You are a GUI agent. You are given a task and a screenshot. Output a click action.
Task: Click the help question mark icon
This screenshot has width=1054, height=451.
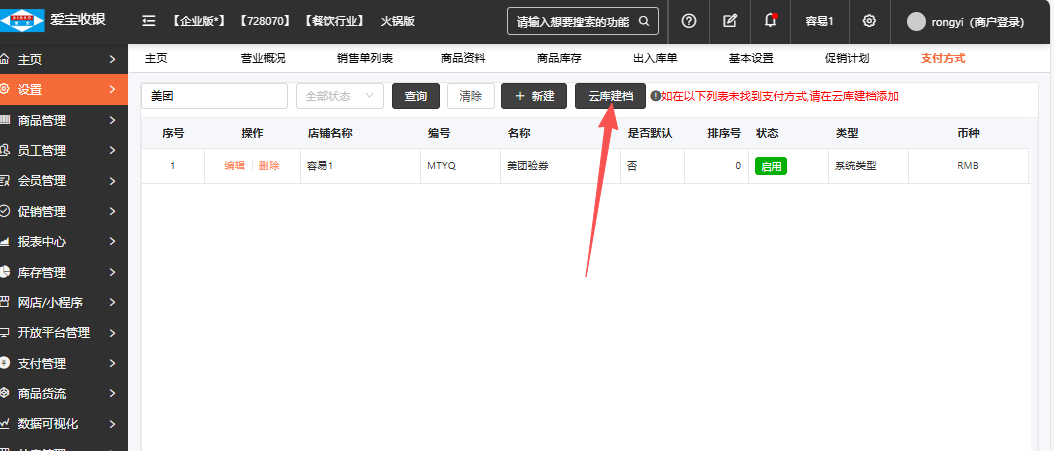689,21
